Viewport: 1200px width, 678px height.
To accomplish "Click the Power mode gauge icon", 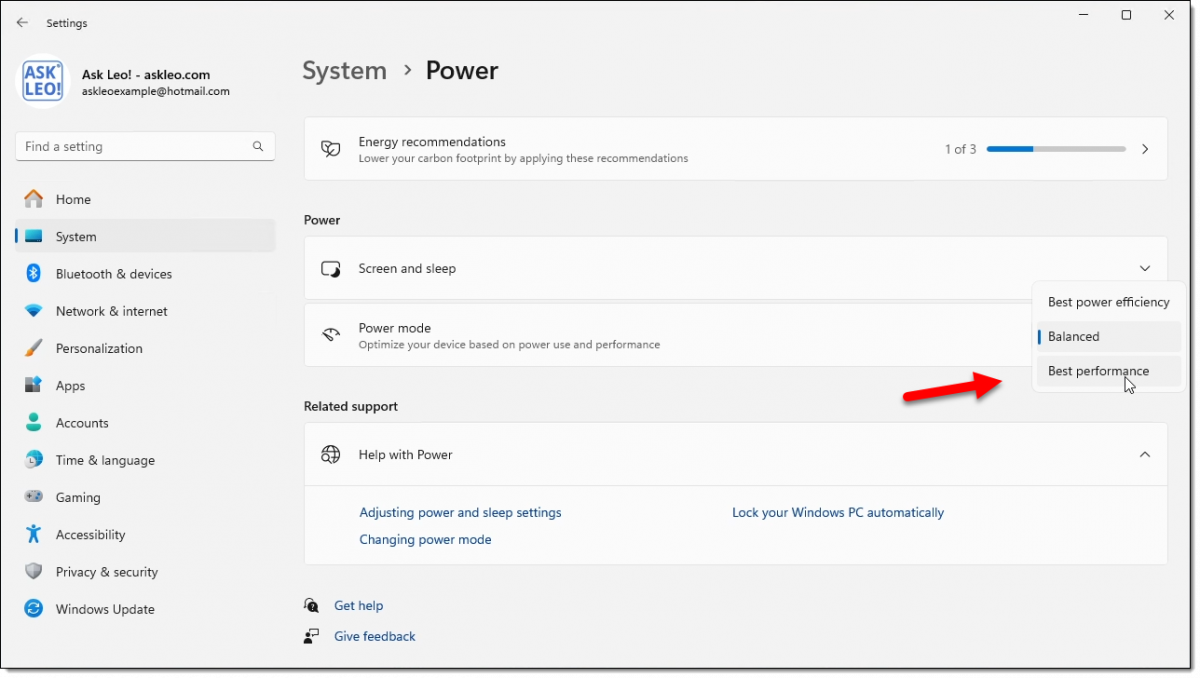I will pyautogui.click(x=331, y=334).
